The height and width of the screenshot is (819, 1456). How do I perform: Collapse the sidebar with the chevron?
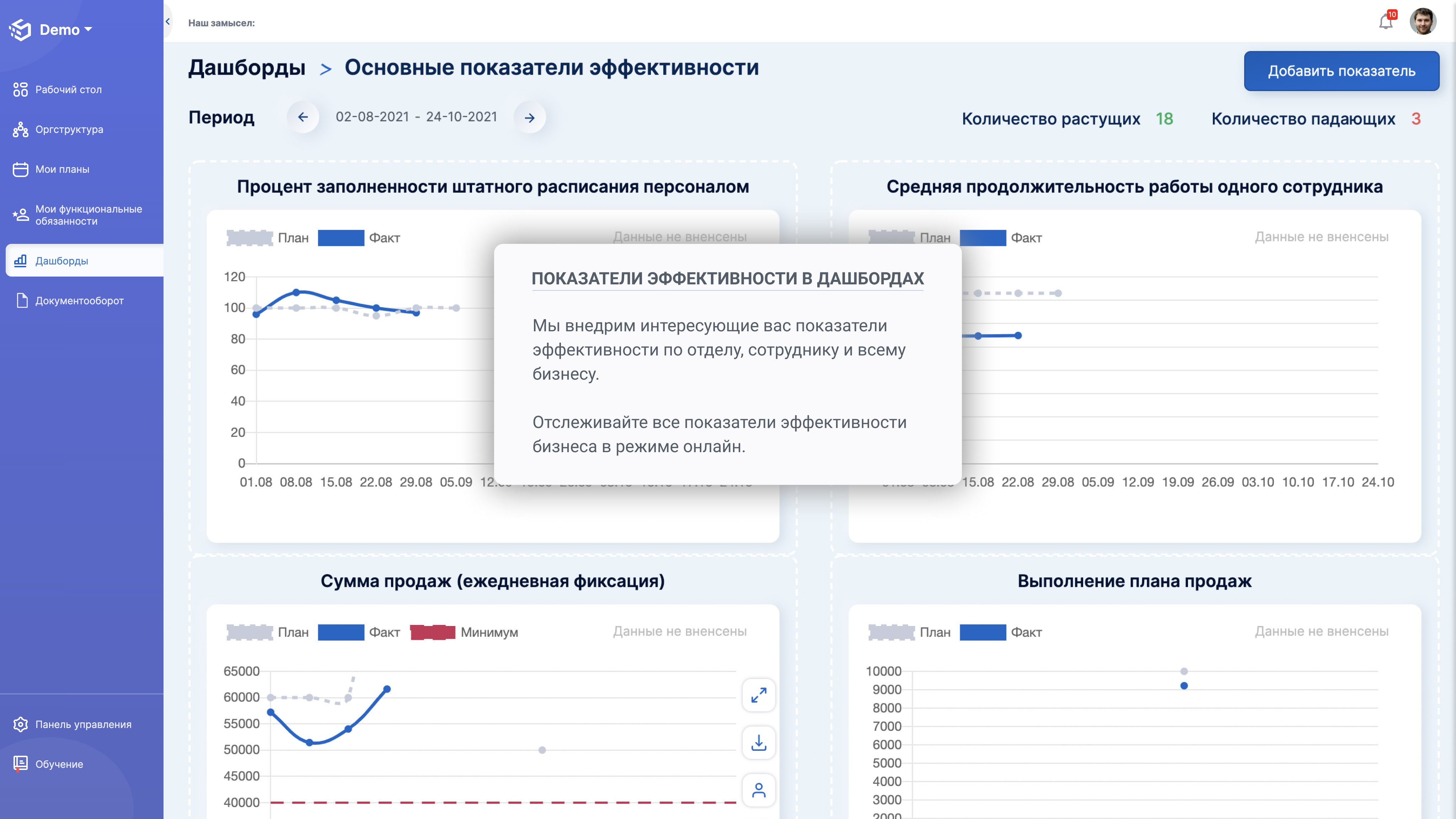[x=168, y=21]
